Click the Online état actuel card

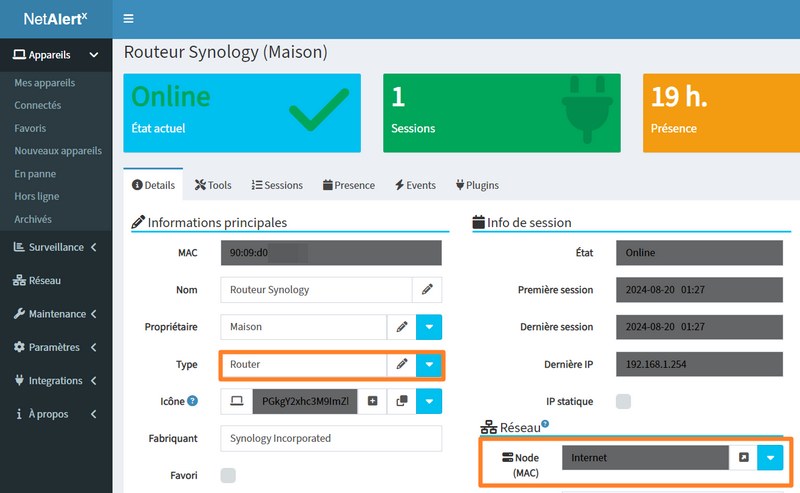tap(242, 113)
